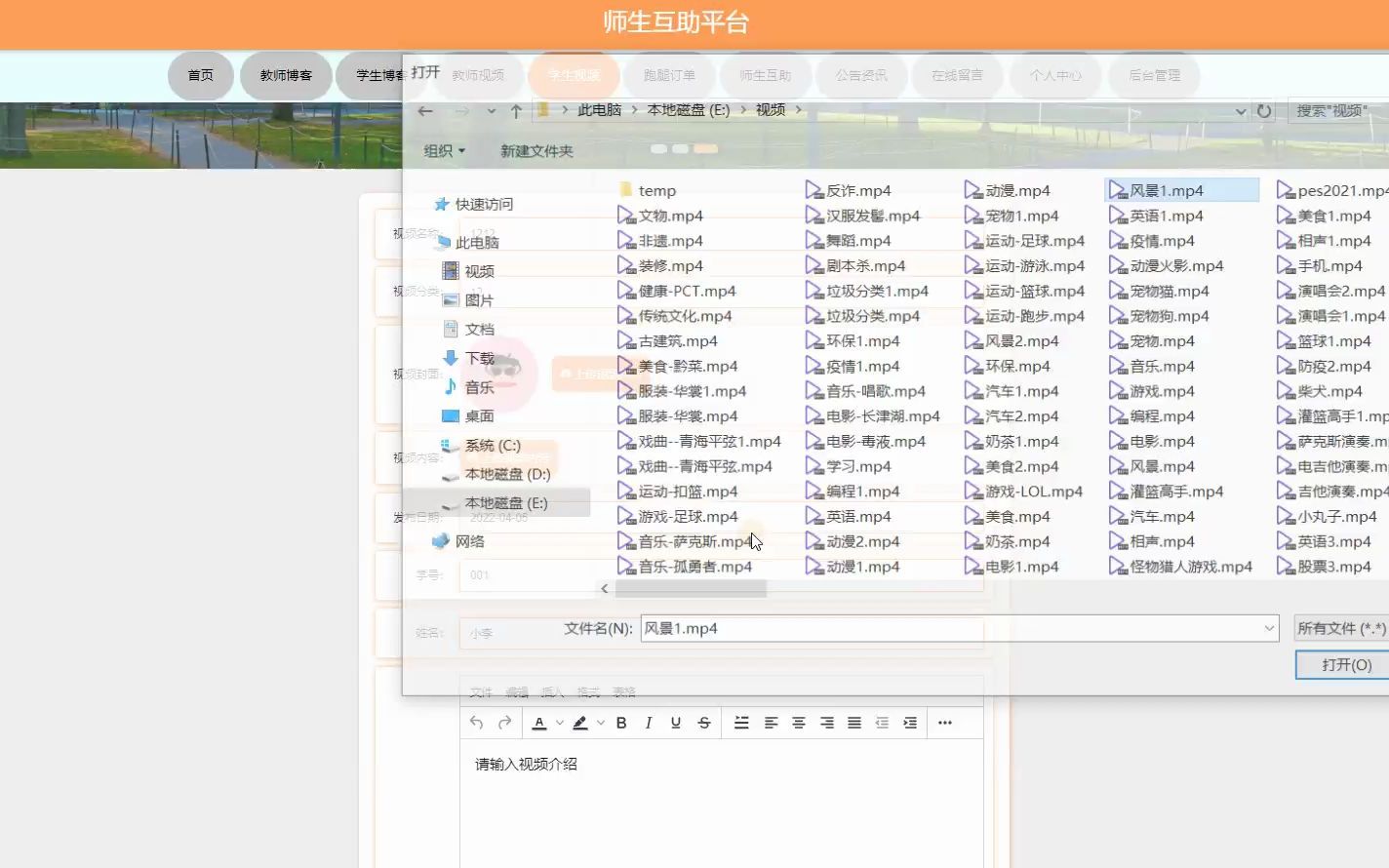Select file 健康-PCT.mp4
Viewport: 1389px width, 868px height.
(x=677, y=291)
